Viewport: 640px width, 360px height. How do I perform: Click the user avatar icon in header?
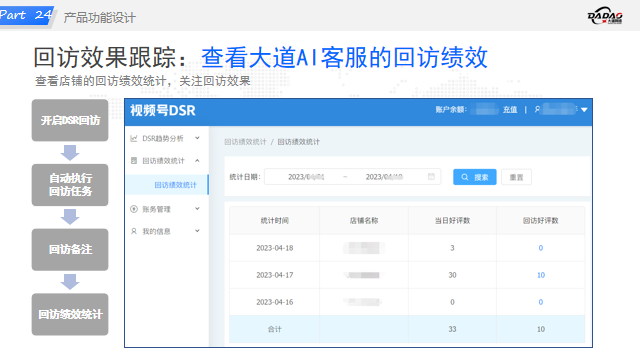(537, 109)
